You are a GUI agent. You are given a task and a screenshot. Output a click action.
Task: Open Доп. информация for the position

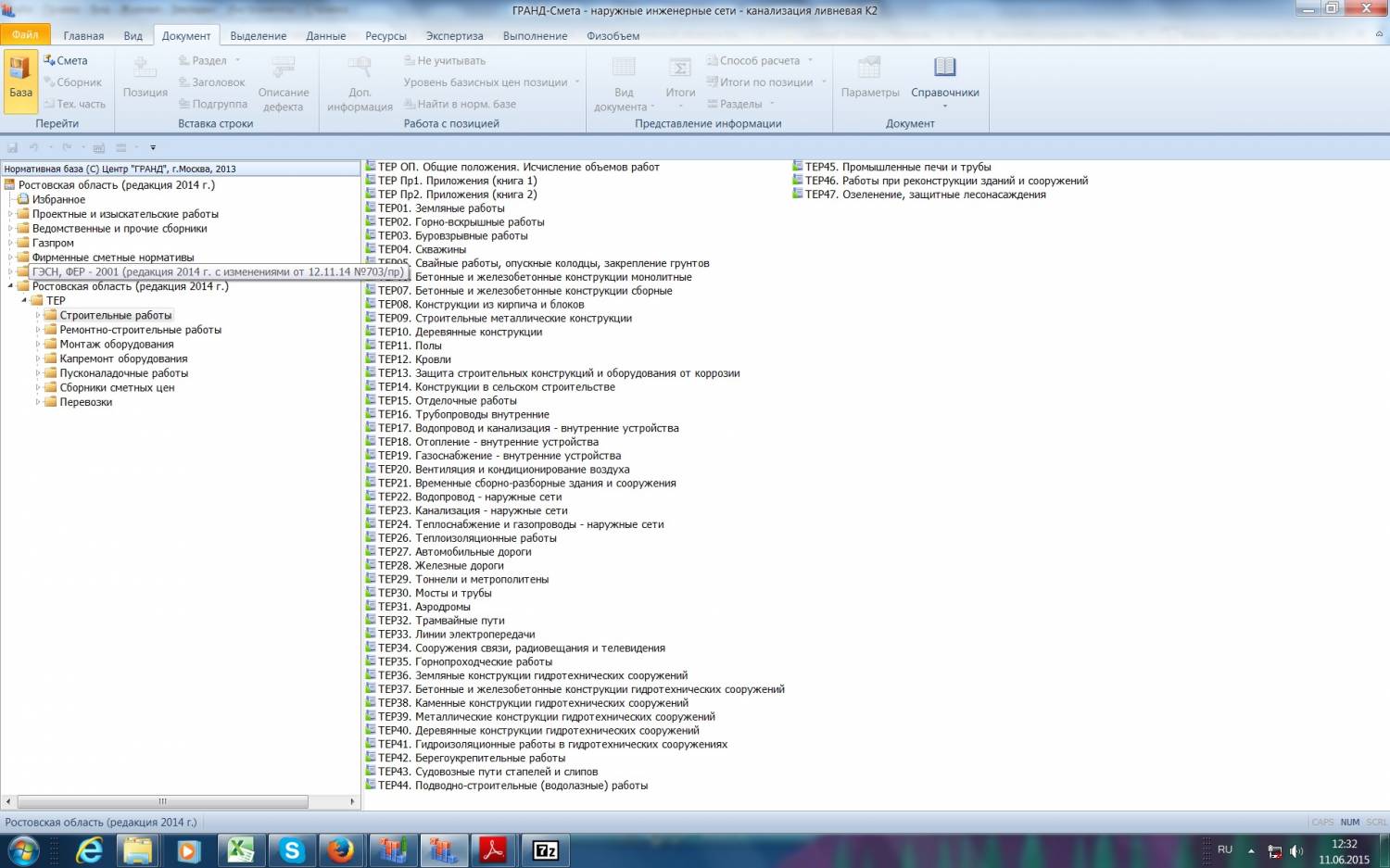[360, 83]
